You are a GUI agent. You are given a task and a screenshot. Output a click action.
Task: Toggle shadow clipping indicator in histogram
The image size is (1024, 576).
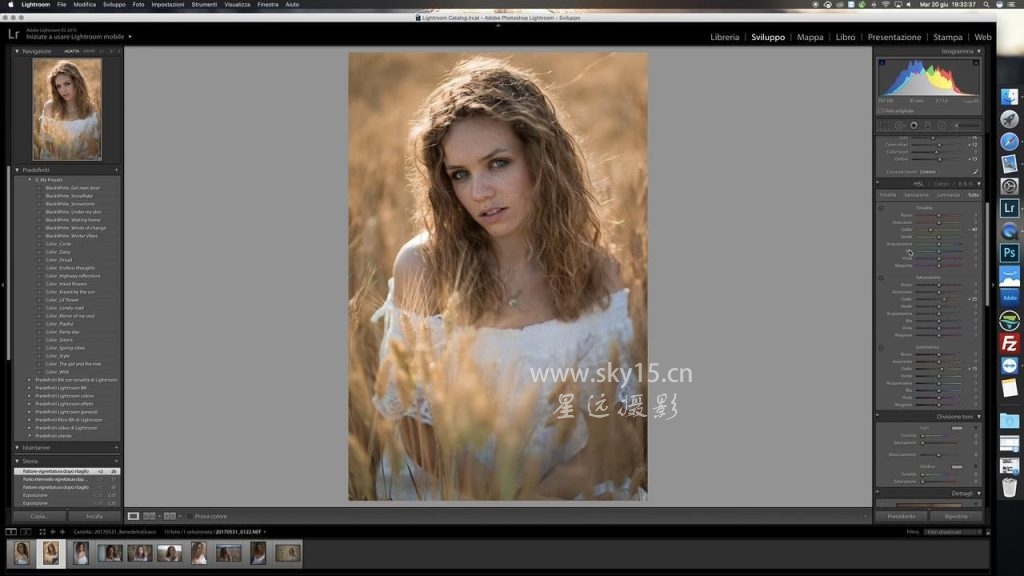[882, 63]
